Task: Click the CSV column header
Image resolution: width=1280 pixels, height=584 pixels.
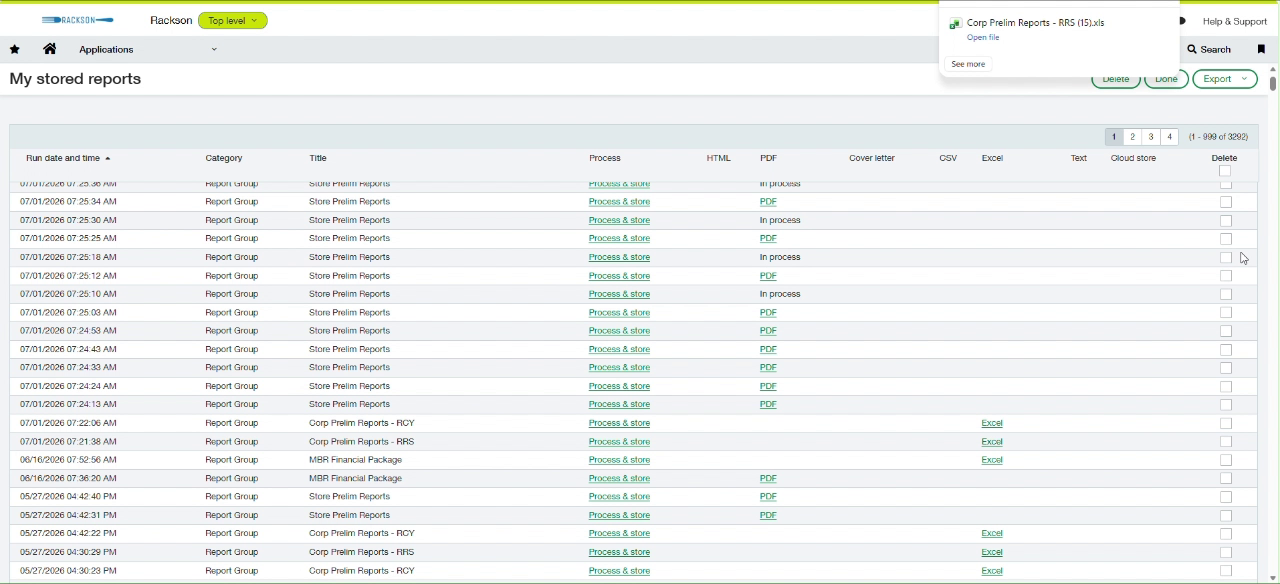Action: 948,158
